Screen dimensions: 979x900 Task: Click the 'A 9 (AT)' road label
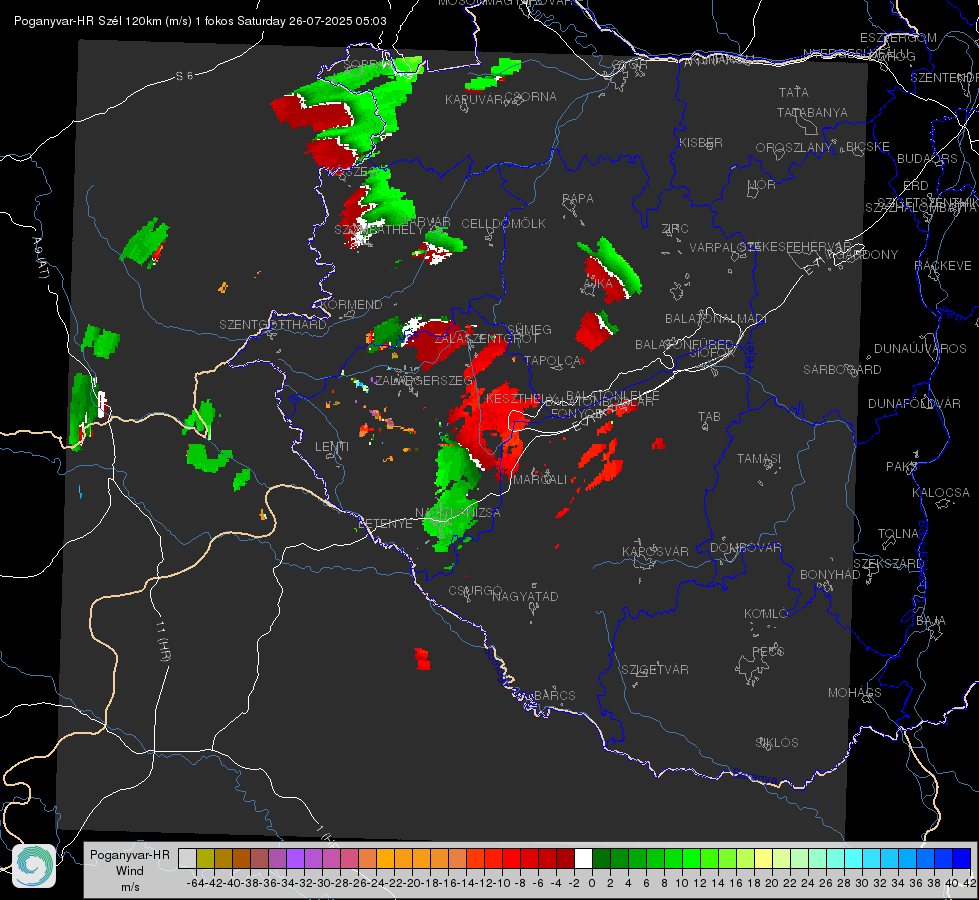pyautogui.click(x=40, y=258)
